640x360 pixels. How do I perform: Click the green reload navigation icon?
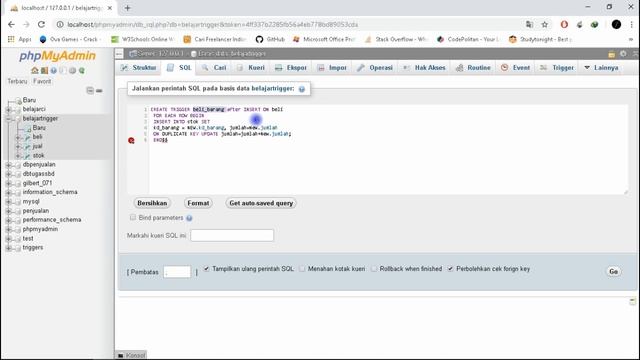82,71
